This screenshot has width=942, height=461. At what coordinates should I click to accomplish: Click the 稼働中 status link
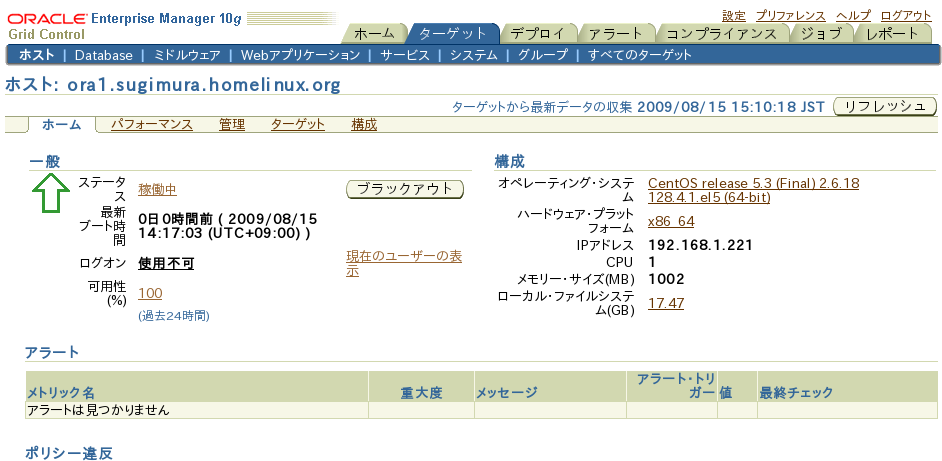(x=157, y=190)
